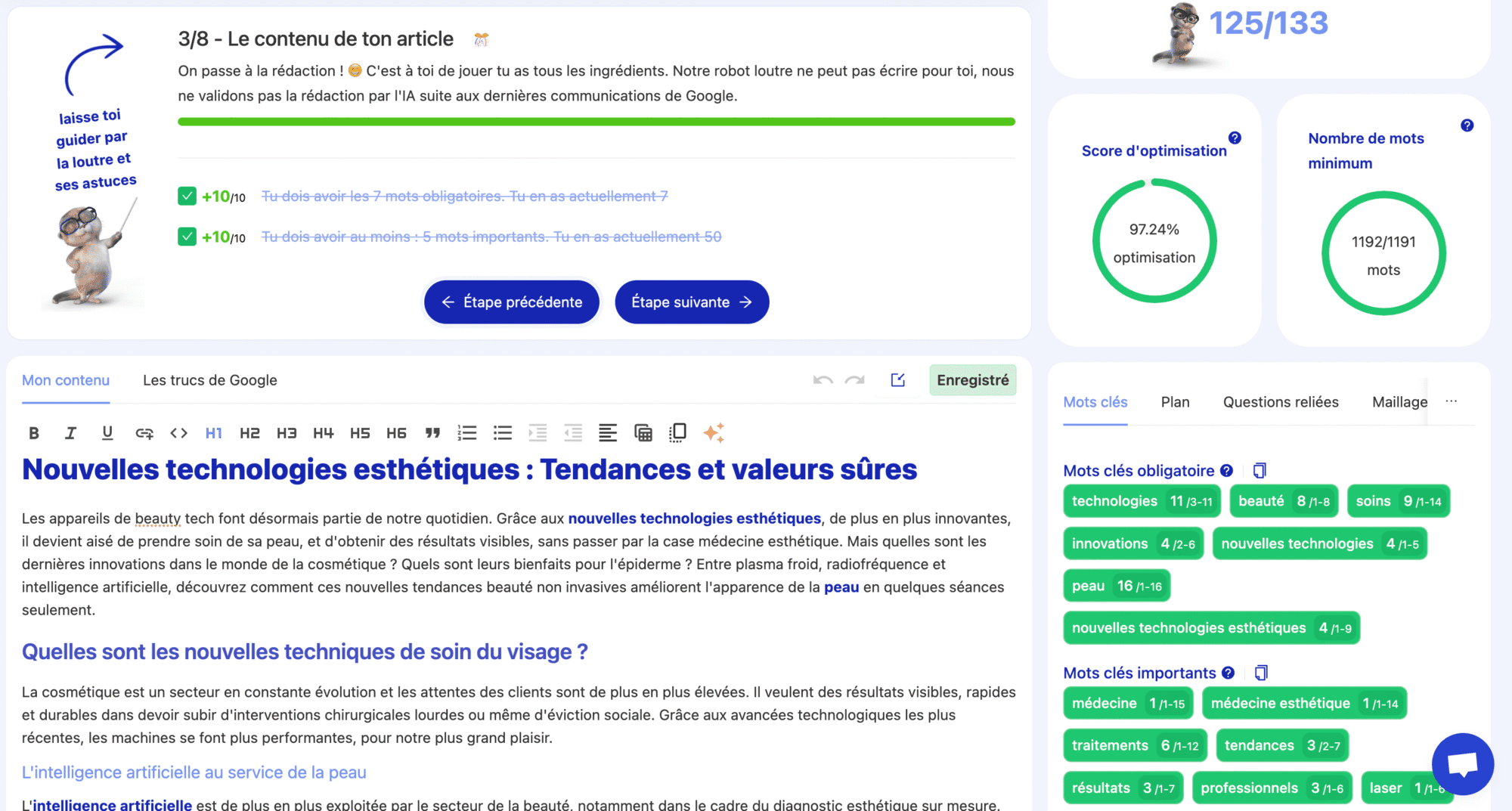Viewport: 1512px width, 811px height.
Task: Open help for Nombre de mots minimum
Action: (x=1467, y=125)
